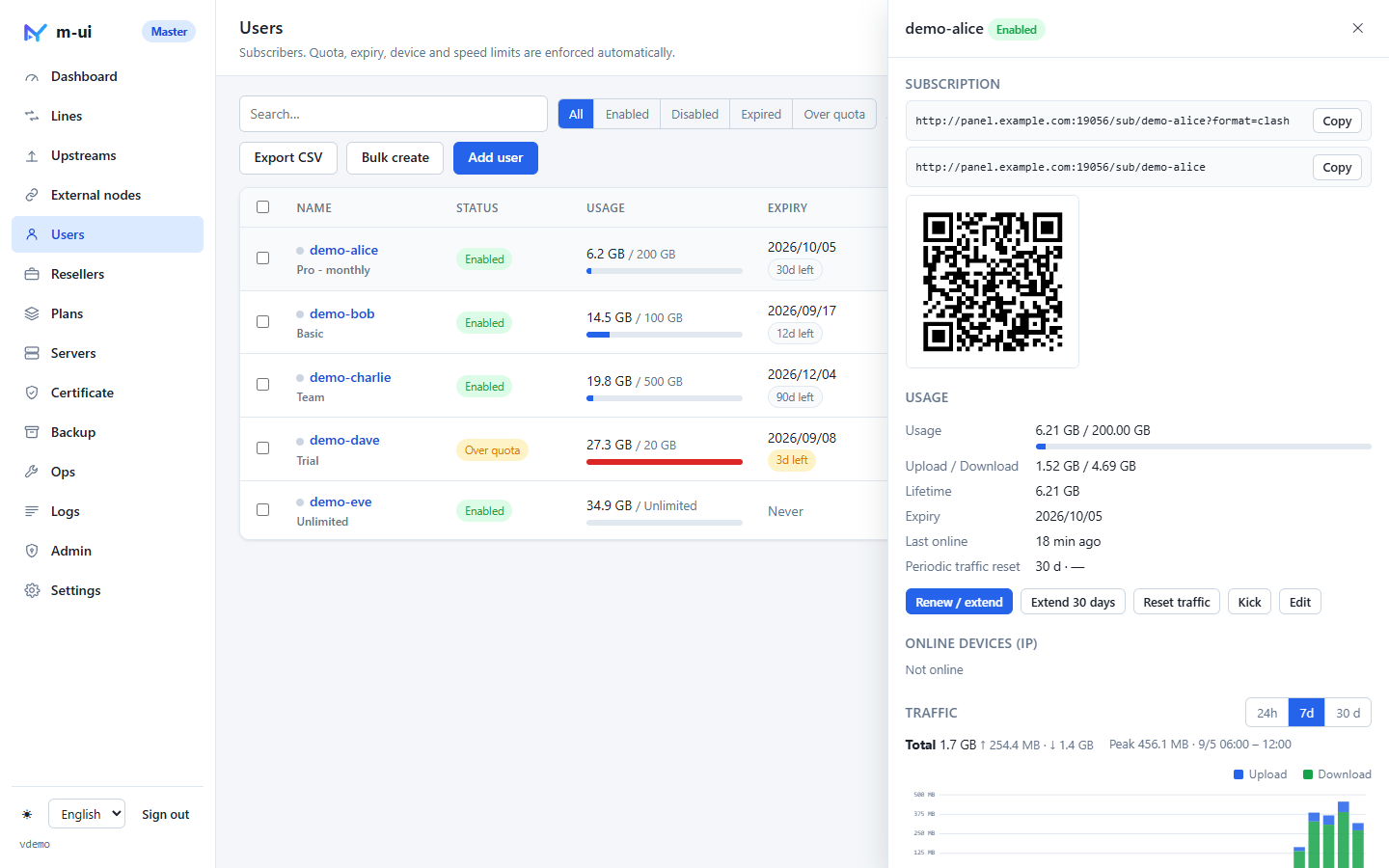The width and height of the screenshot is (1389, 868).
Task: Click the Admin shield icon
Action: [32, 551]
